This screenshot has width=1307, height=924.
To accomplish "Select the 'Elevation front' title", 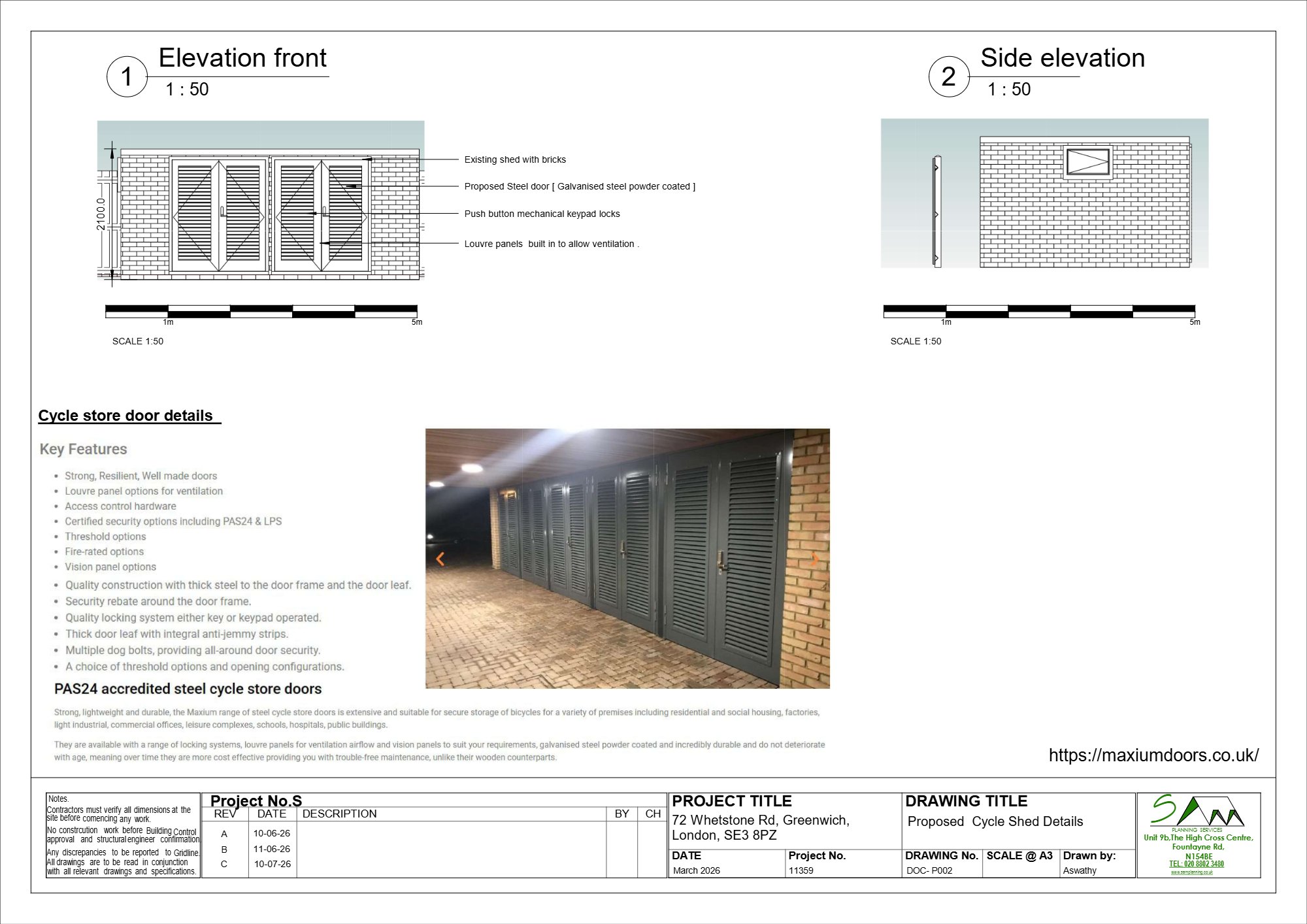I will 242,58.
